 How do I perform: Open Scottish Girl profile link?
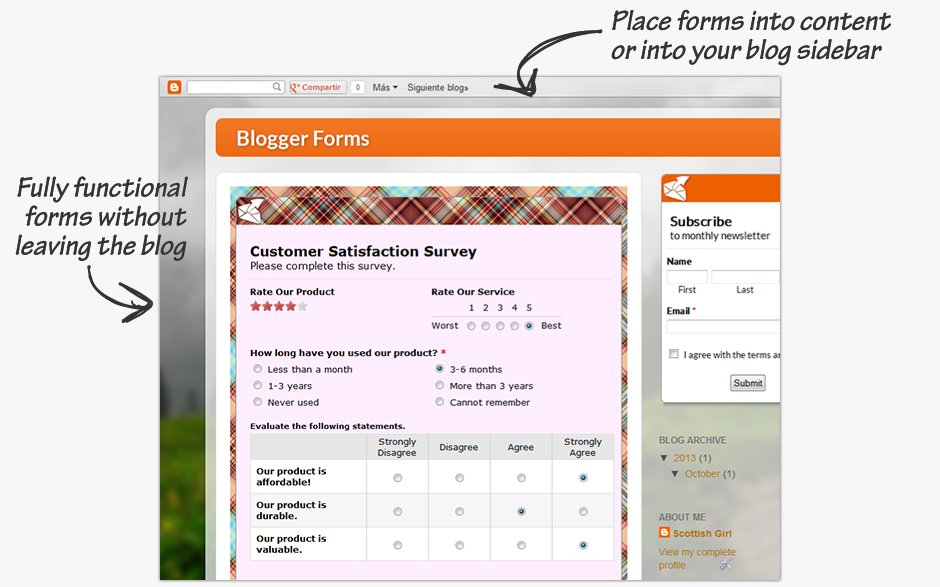click(x=702, y=534)
